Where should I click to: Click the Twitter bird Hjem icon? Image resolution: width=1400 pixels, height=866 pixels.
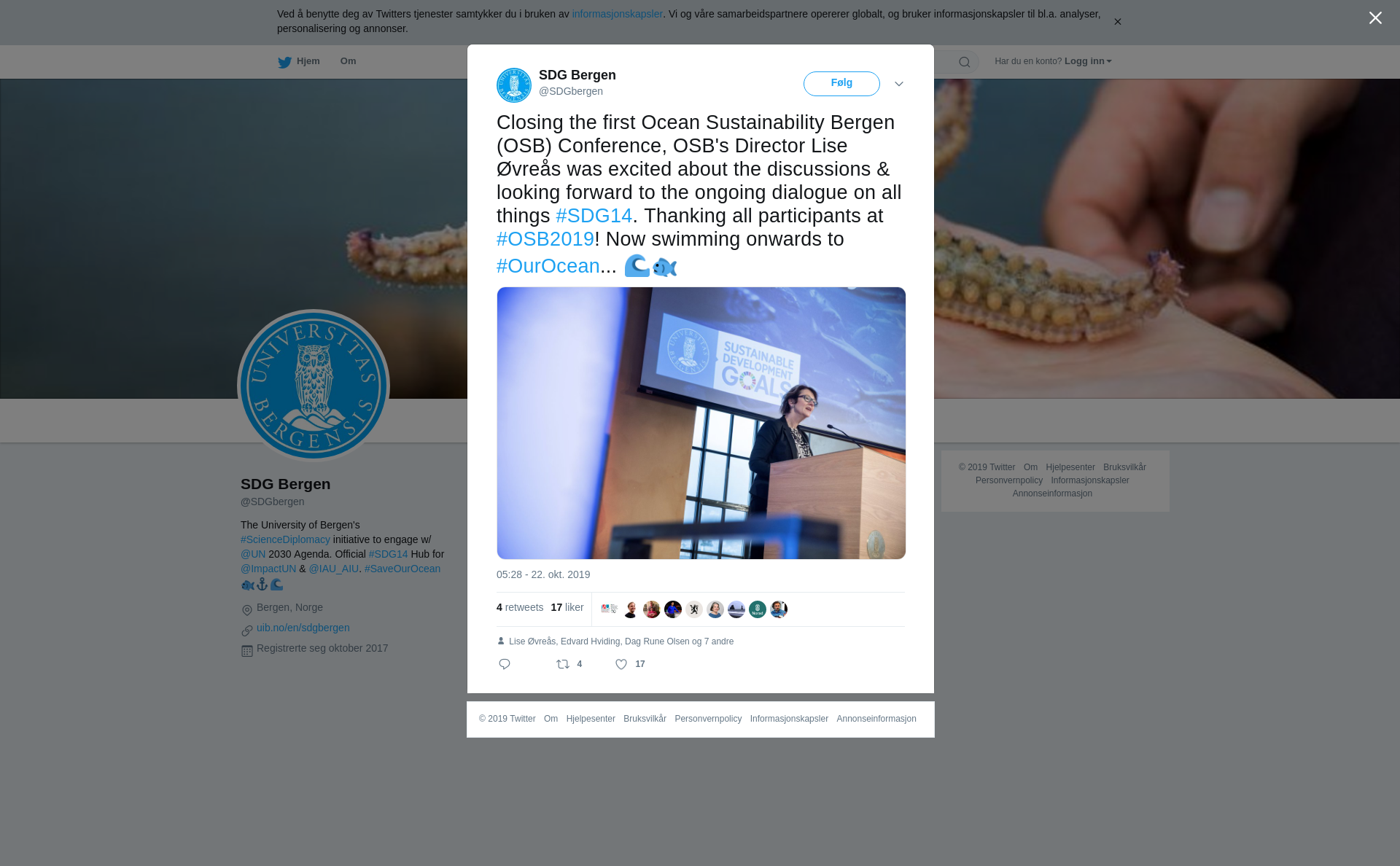(x=284, y=62)
